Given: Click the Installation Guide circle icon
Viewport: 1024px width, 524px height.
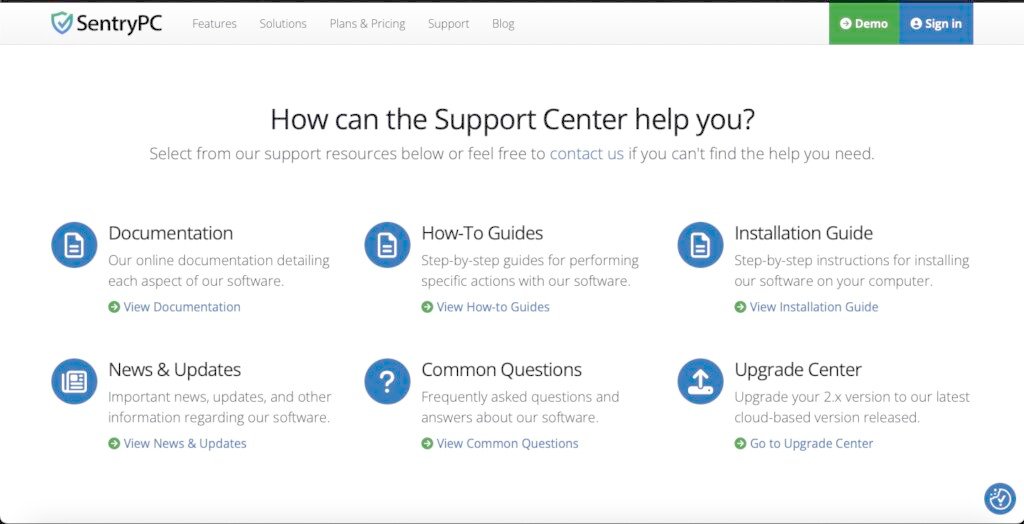Looking at the screenshot, I should pyautogui.click(x=700, y=245).
